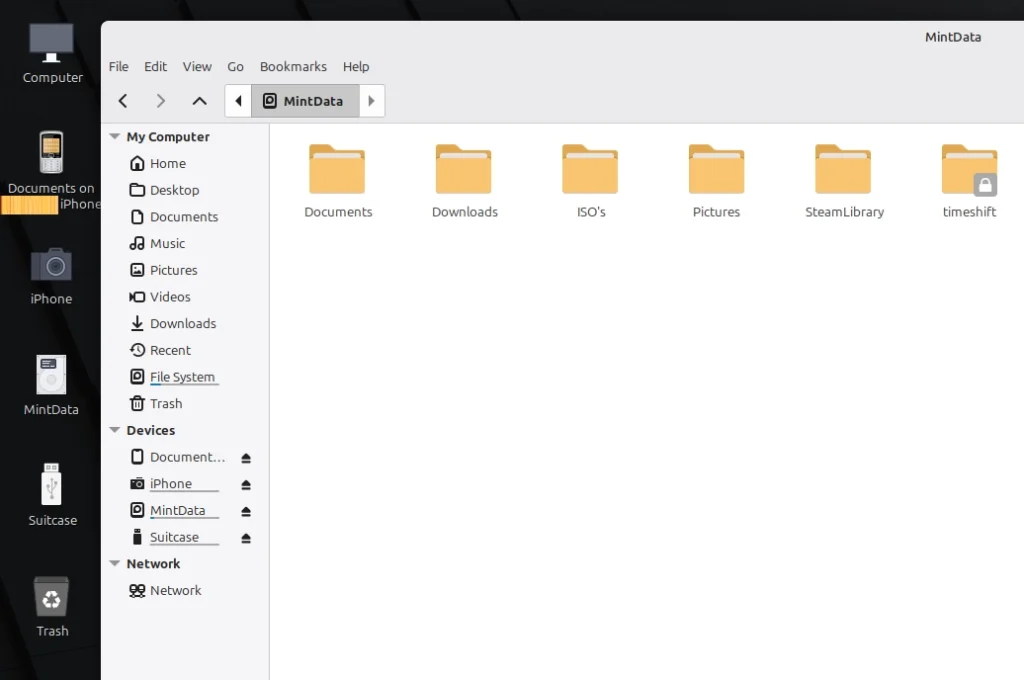Go up to the parent folder

coord(199,100)
